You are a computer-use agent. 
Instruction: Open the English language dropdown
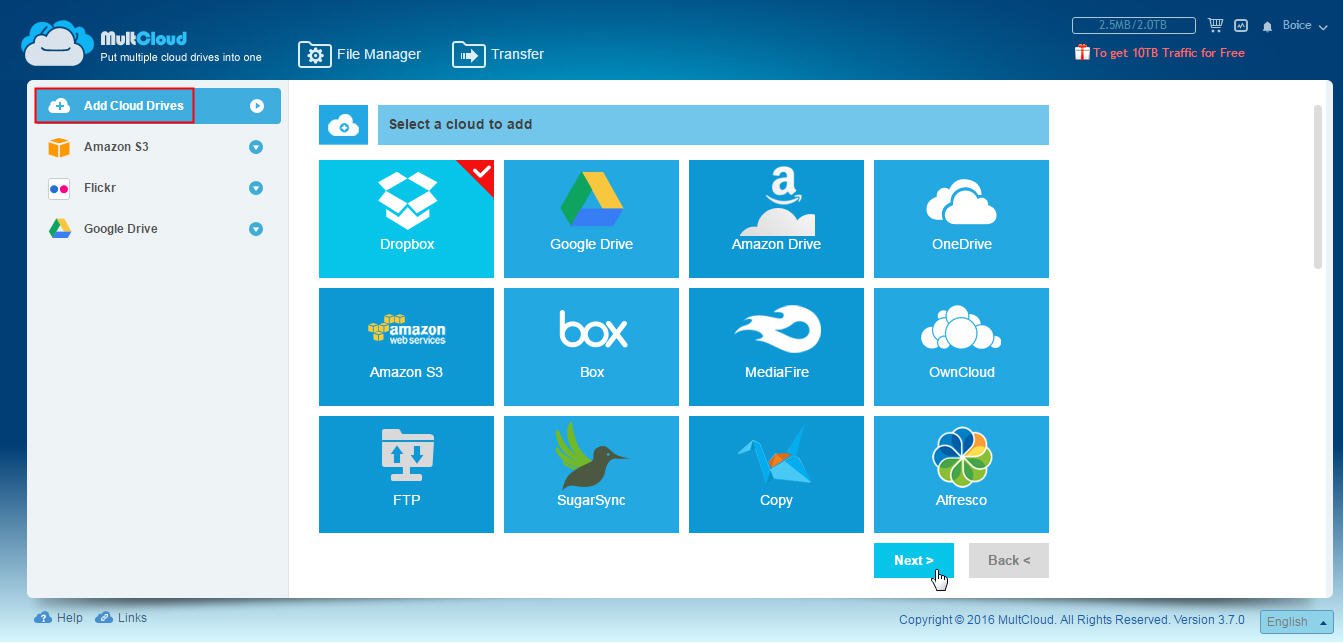[1297, 622]
